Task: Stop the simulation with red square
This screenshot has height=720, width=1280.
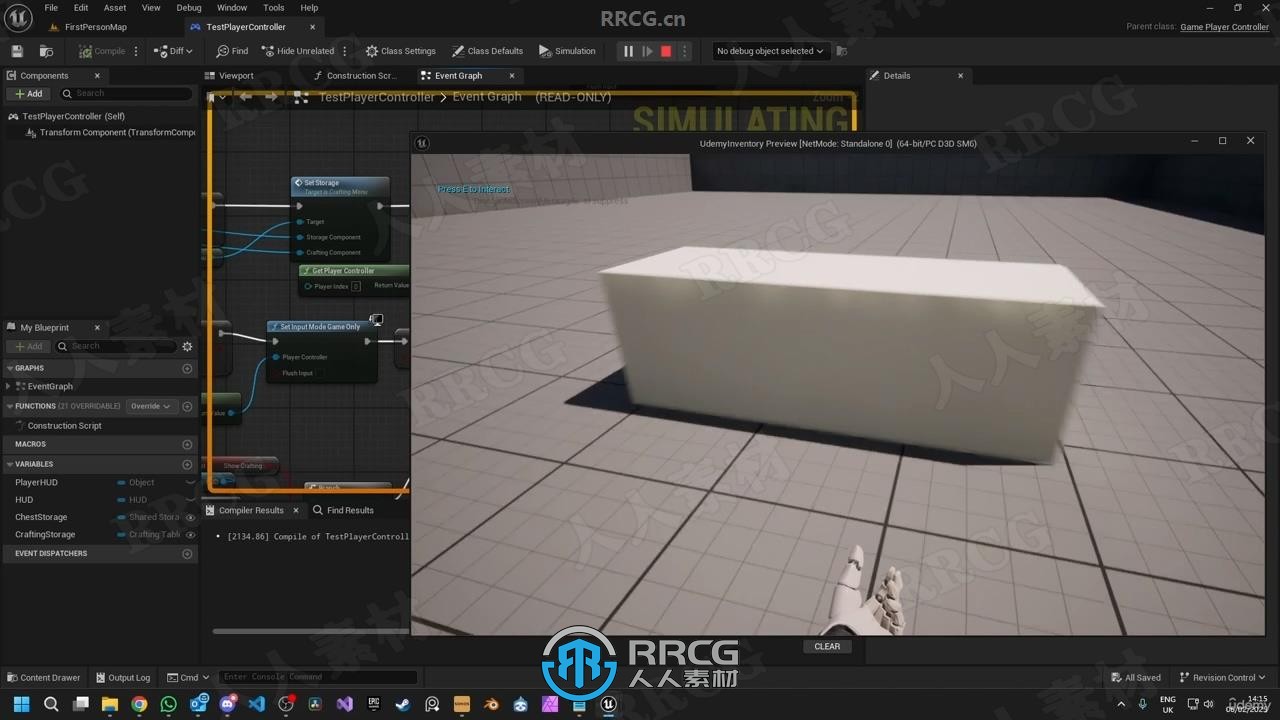Action: pyautogui.click(x=666, y=51)
